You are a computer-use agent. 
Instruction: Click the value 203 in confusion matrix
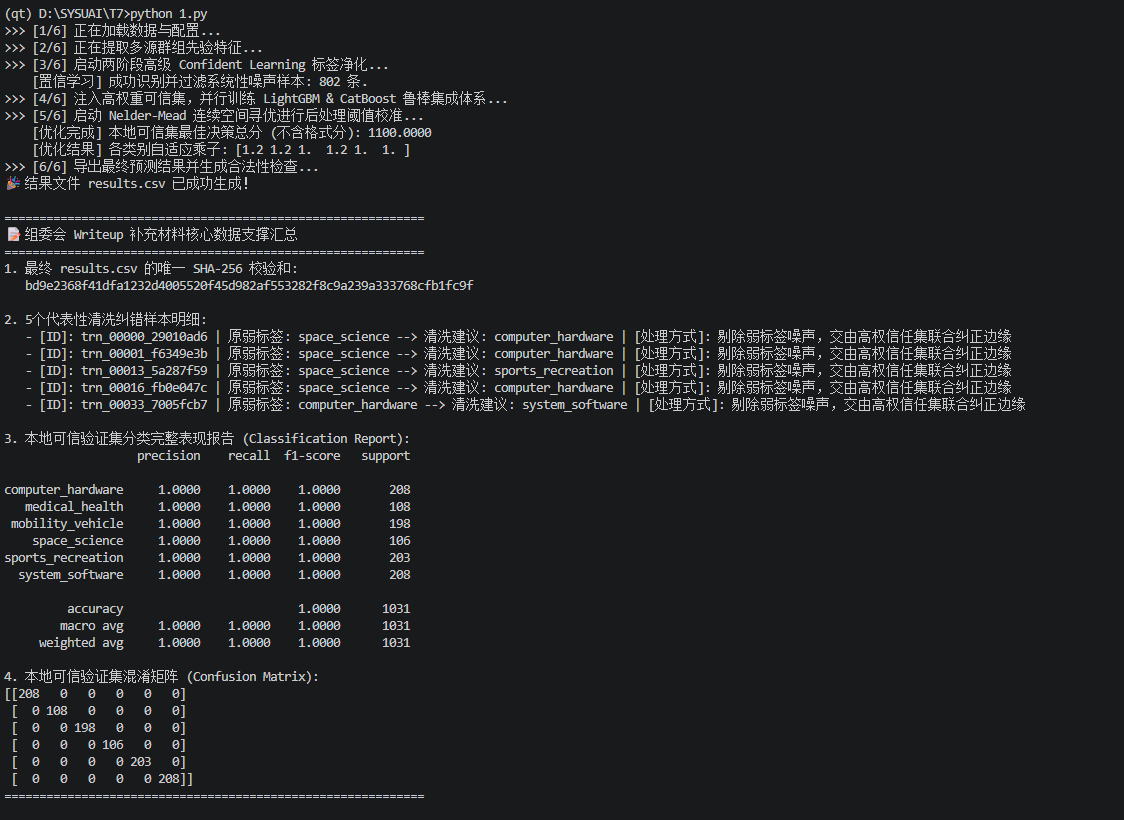click(140, 762)
